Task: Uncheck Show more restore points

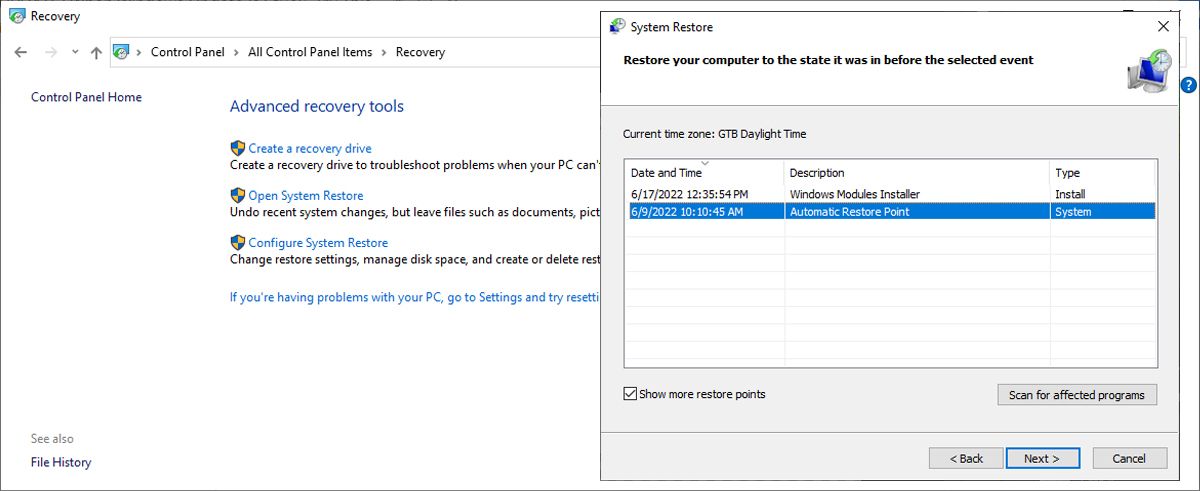Action: click(x=630, y=394)
